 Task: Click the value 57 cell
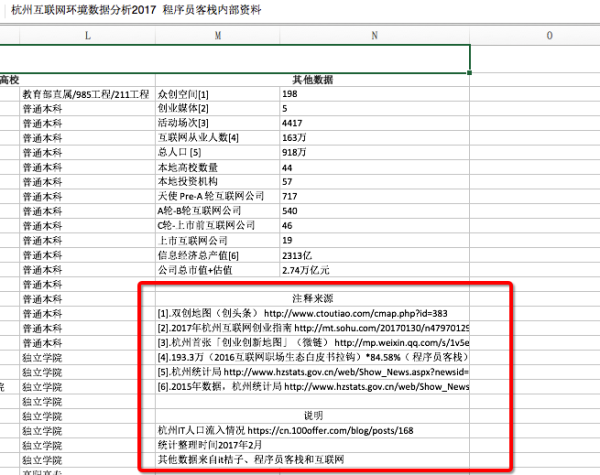pyautogui.click(x=375, y=182)
